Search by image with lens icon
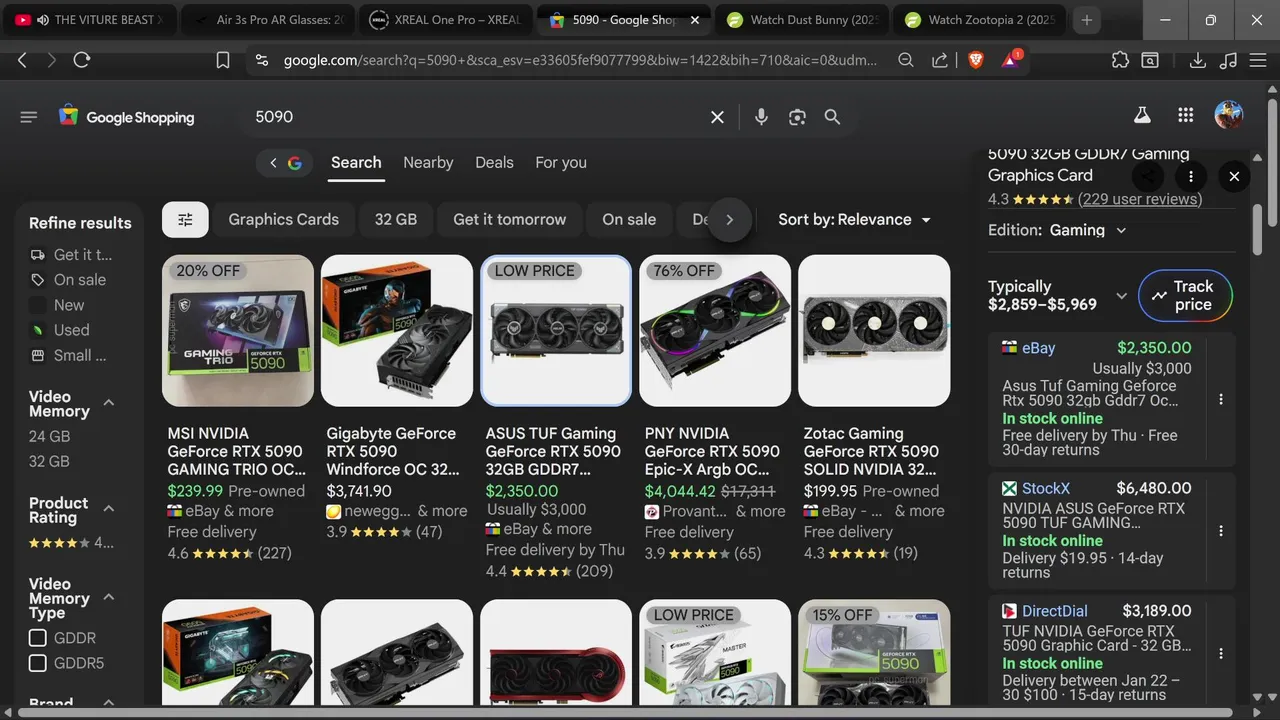 tap(797, 117)
